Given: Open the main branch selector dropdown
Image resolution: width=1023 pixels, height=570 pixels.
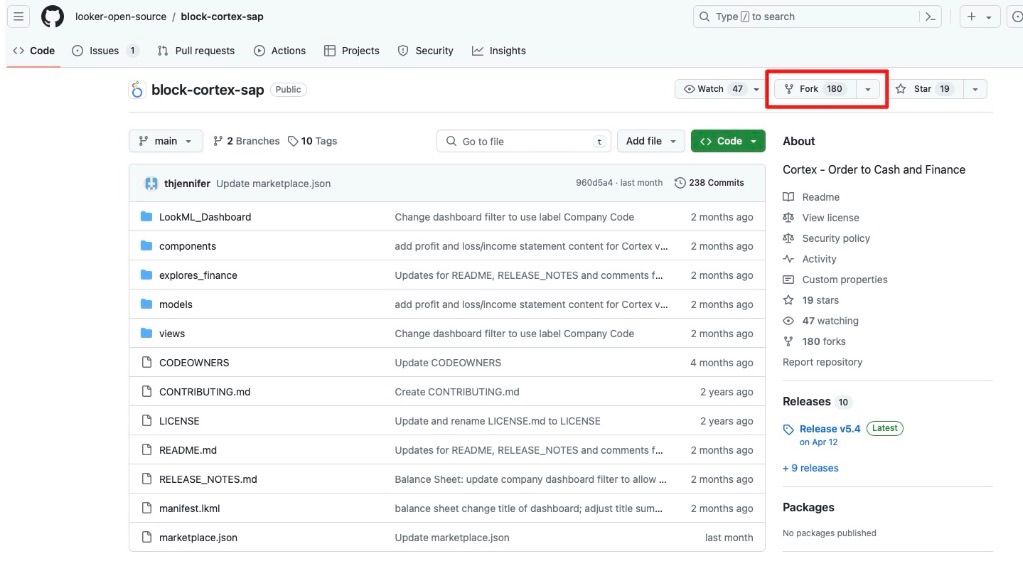Looking at the screenshot, I should click(166, 141).
